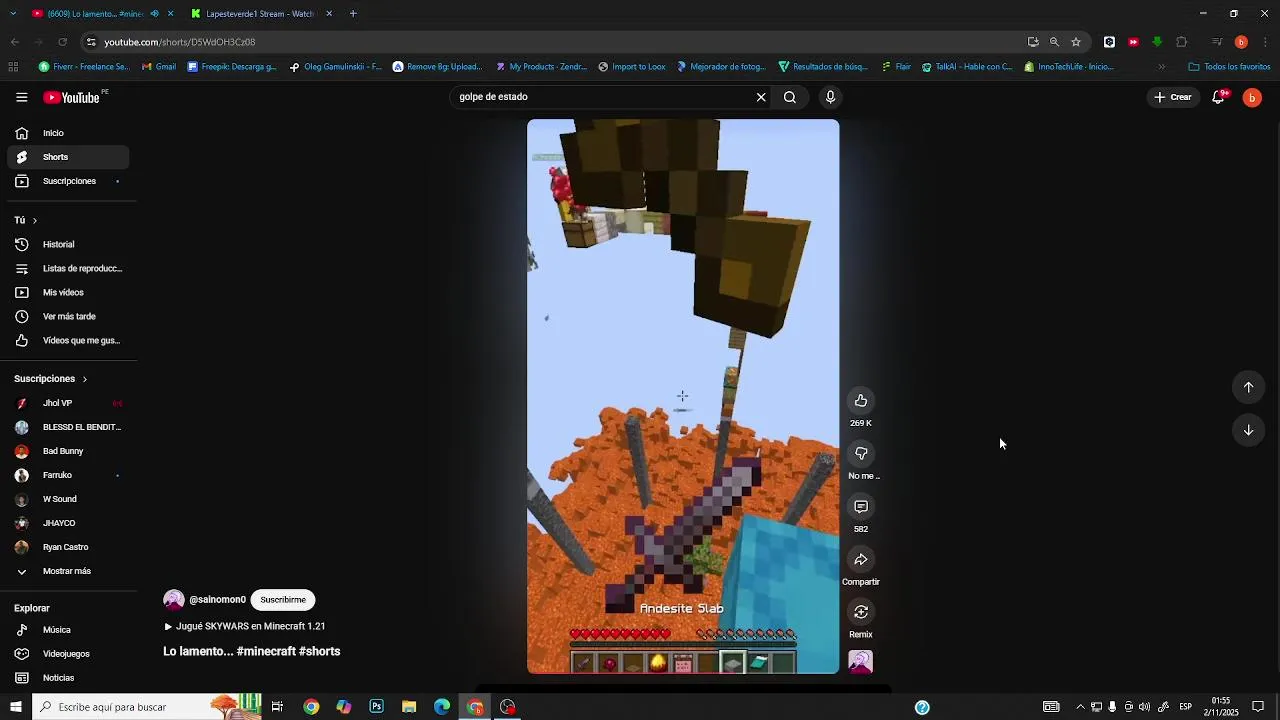1280x720 pixels.
Task: Open the Crear menu
Action: tap(1173, 97)
